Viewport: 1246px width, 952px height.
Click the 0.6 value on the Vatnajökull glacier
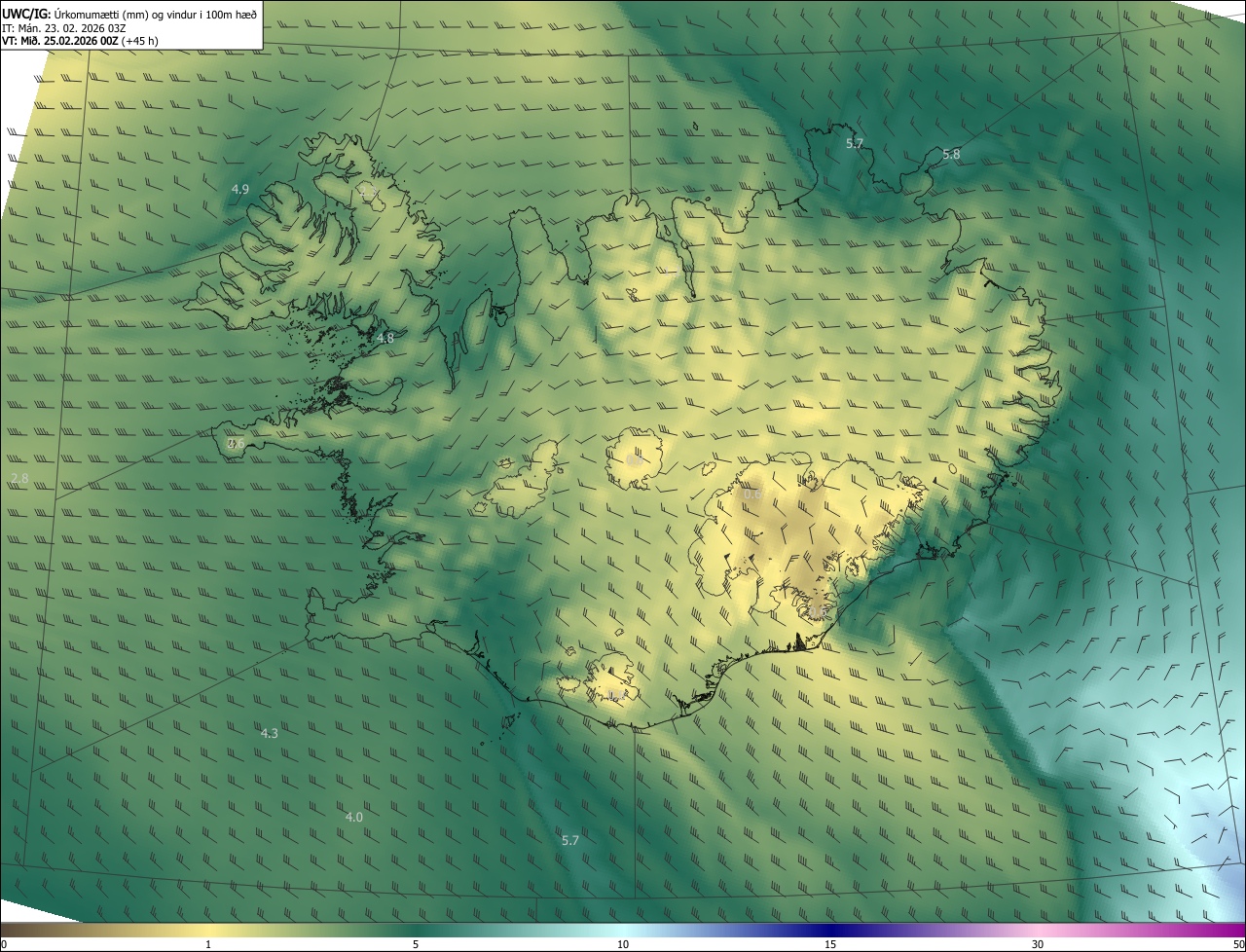(x=752, y=494)
